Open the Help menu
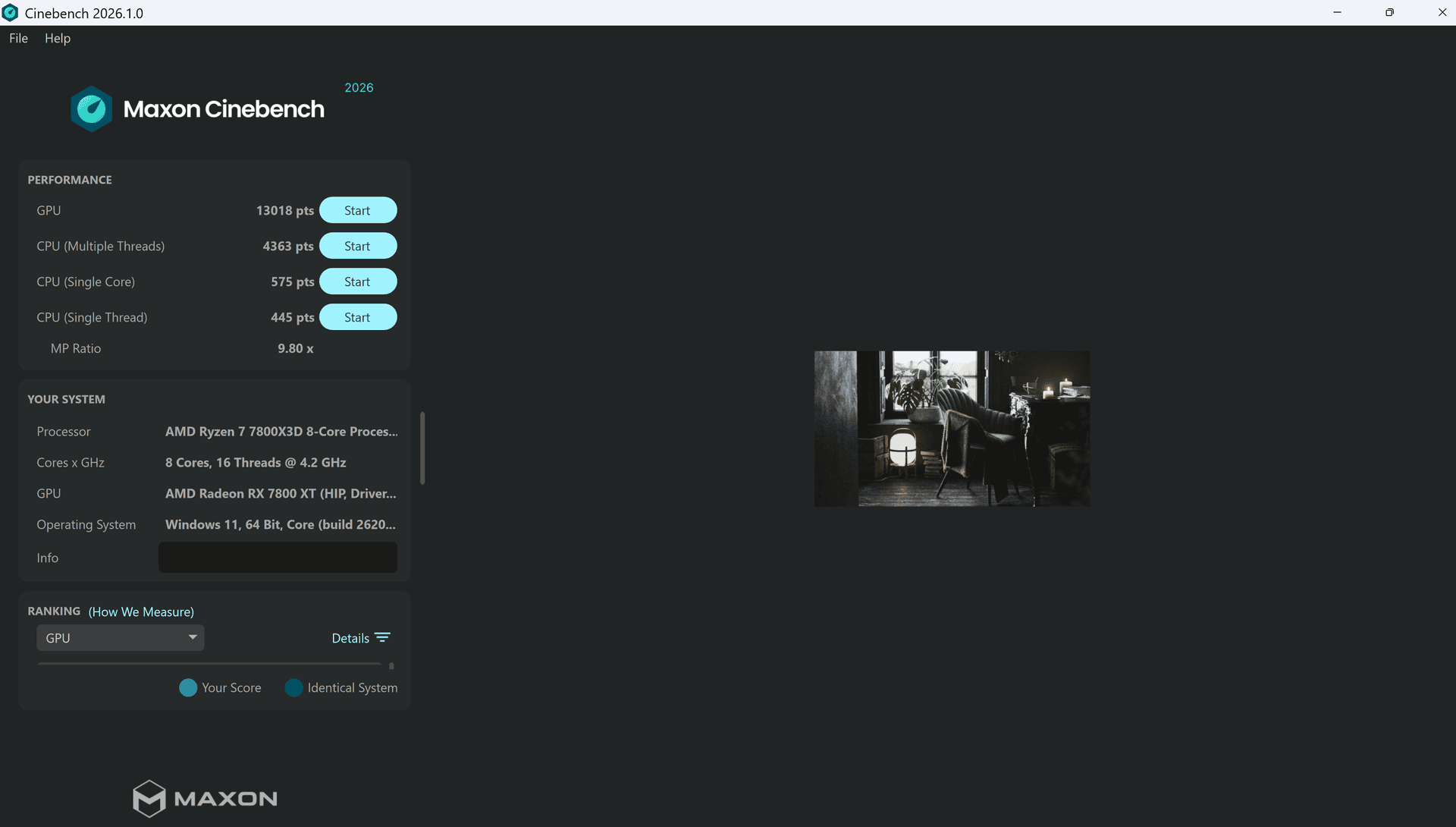Screen dimensions: 1456x827 pyautogui.click(x=58, y=39)
